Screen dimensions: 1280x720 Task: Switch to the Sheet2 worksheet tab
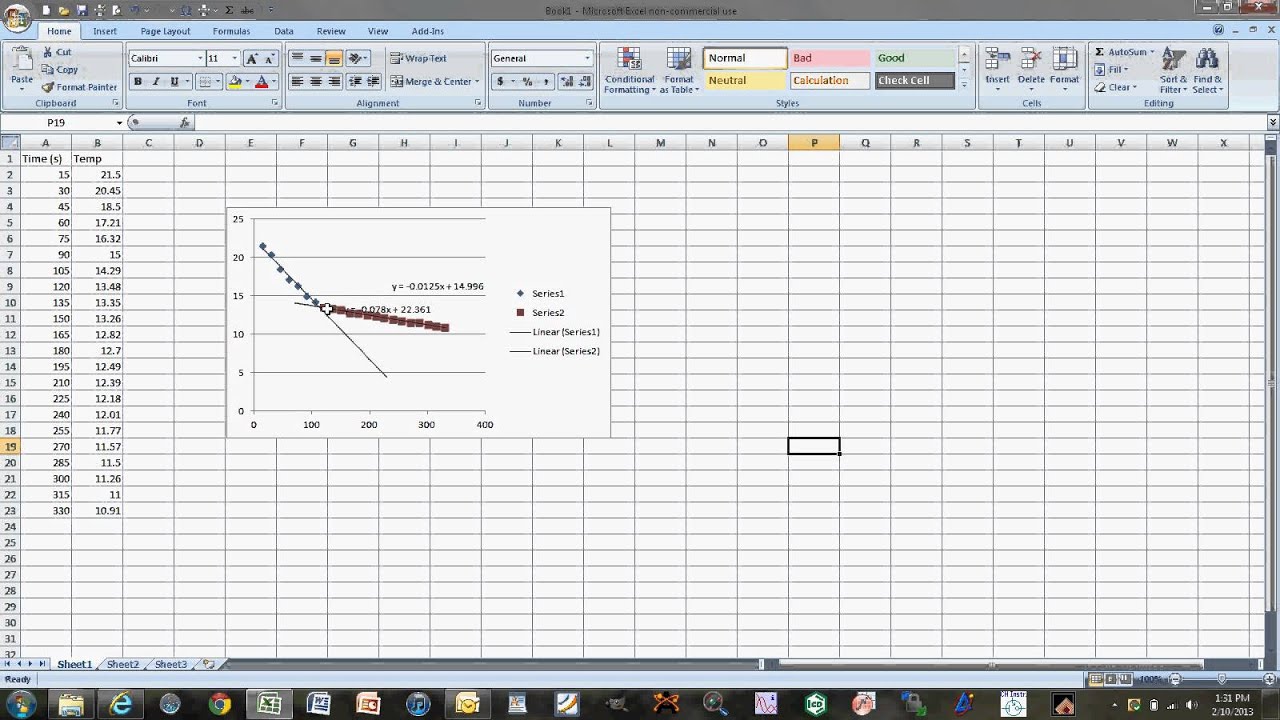[x=122, y=664]
